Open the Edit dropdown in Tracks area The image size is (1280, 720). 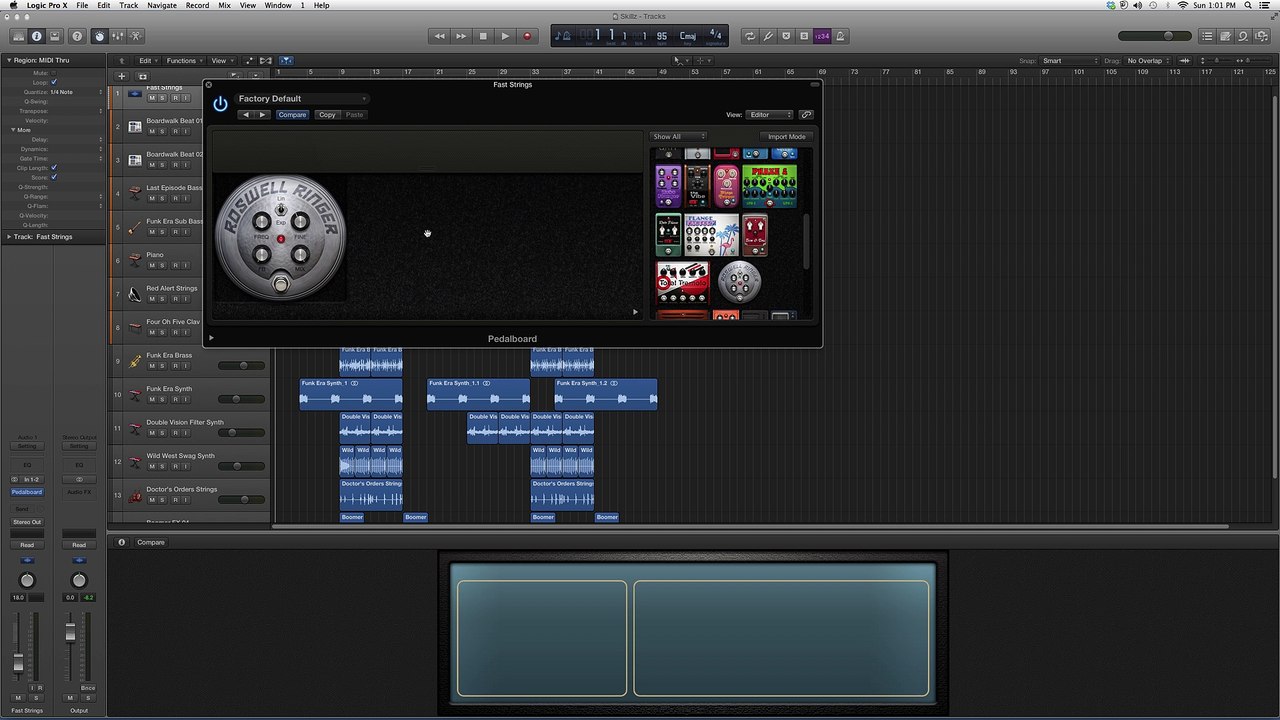point(148,61)
